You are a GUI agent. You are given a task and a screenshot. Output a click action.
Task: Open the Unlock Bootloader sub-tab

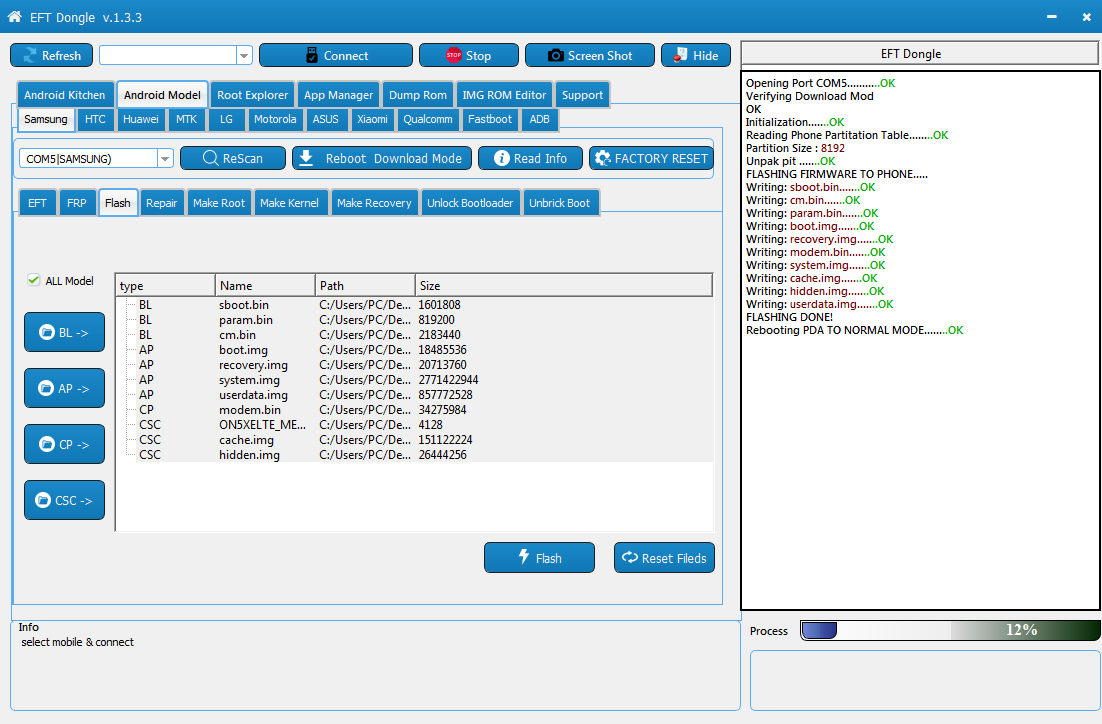pyautogui.click(x=470, y=203)
